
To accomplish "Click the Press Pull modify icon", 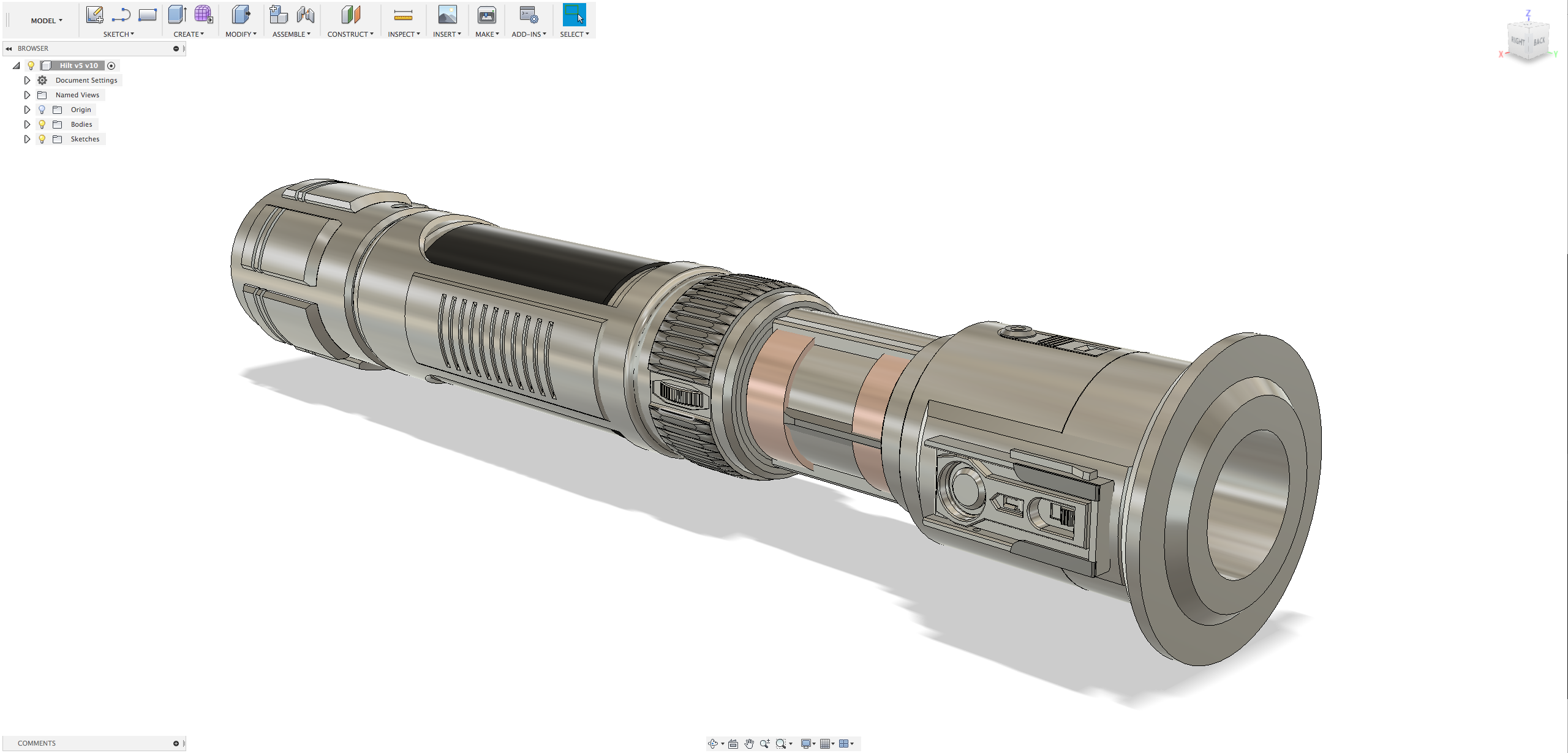I will coord(241,15).
